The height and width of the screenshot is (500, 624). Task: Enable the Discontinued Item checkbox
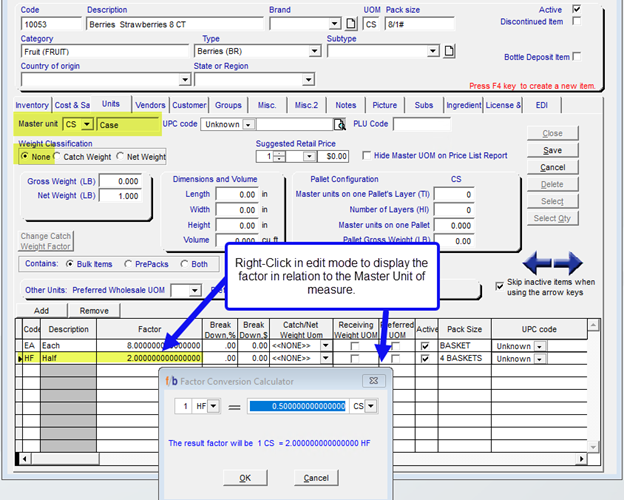576,22
